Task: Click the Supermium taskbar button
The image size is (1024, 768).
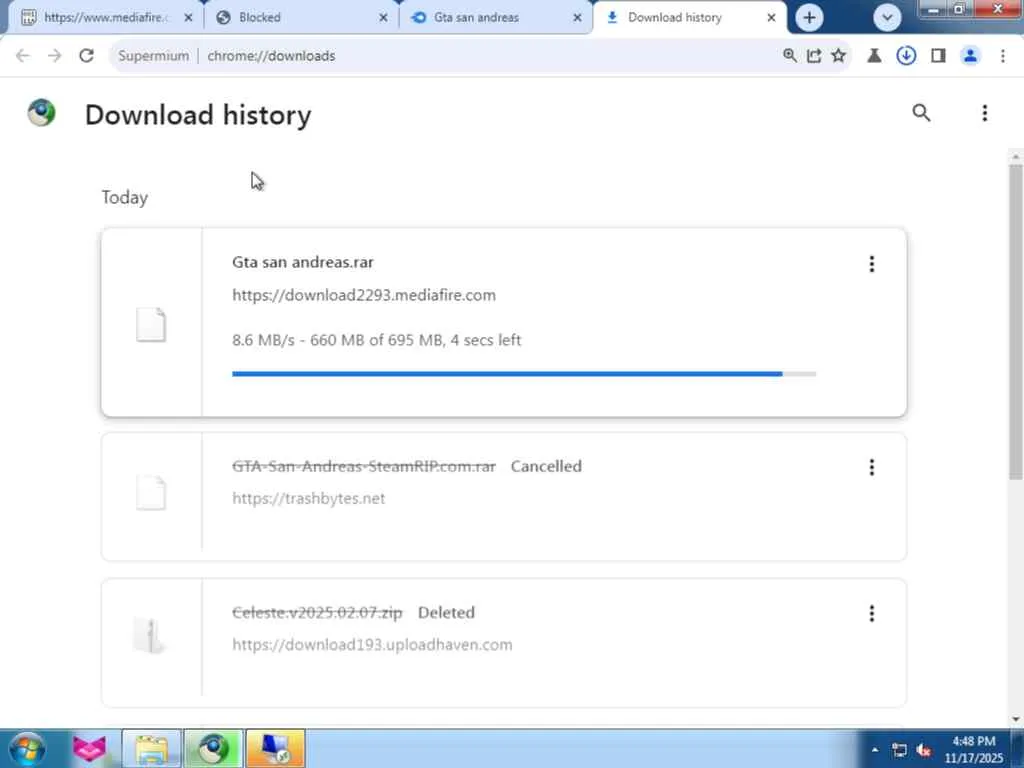Action: click(x=214, y=749)
